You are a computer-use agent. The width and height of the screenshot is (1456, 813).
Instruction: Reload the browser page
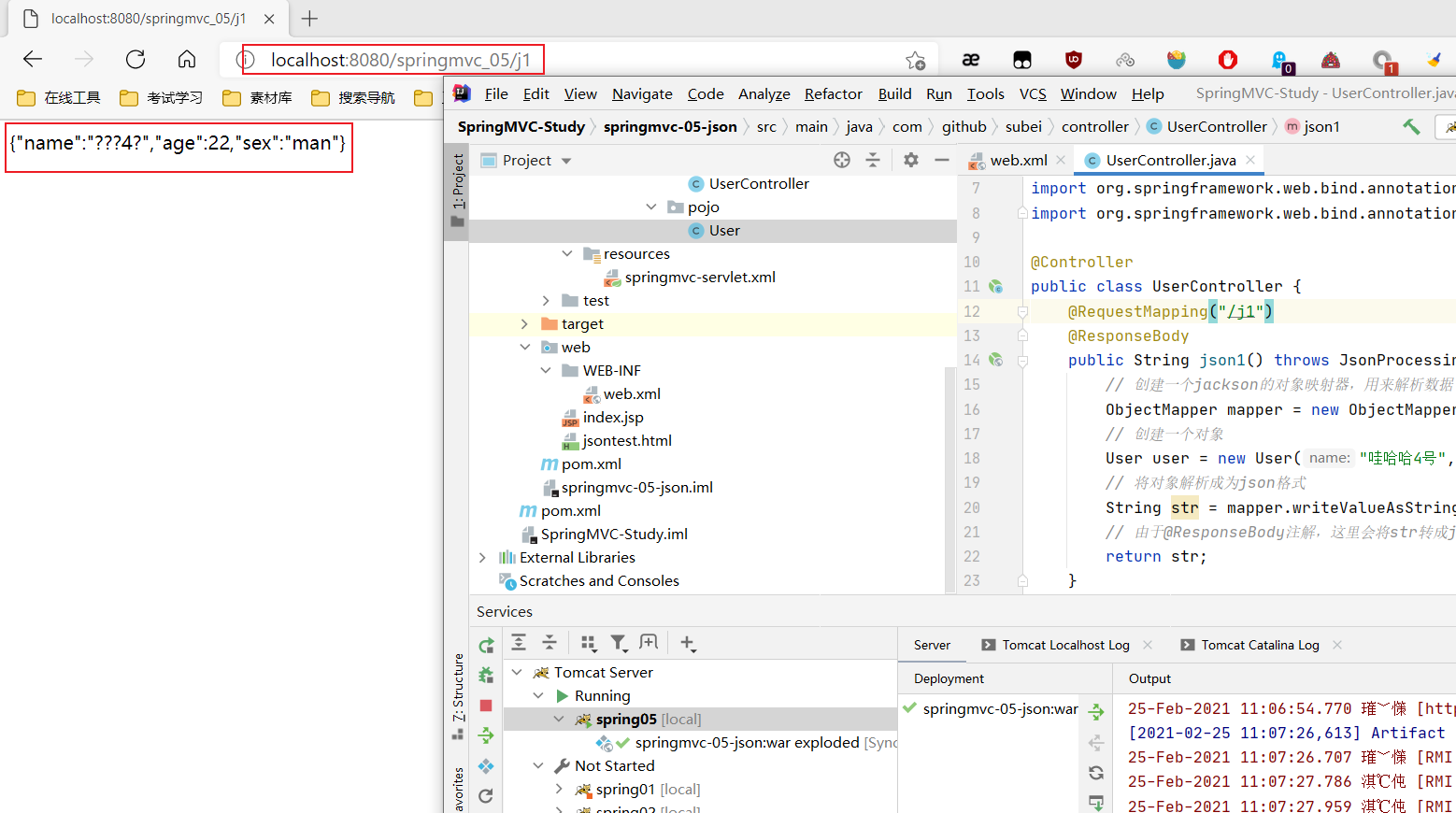(136, 60)
